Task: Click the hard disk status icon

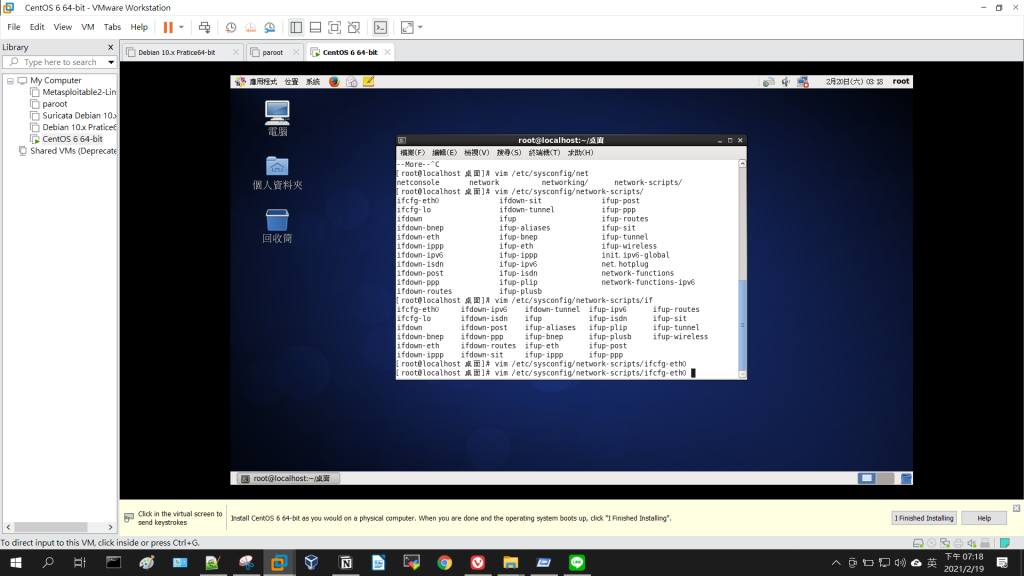Action: click(918, 543)
